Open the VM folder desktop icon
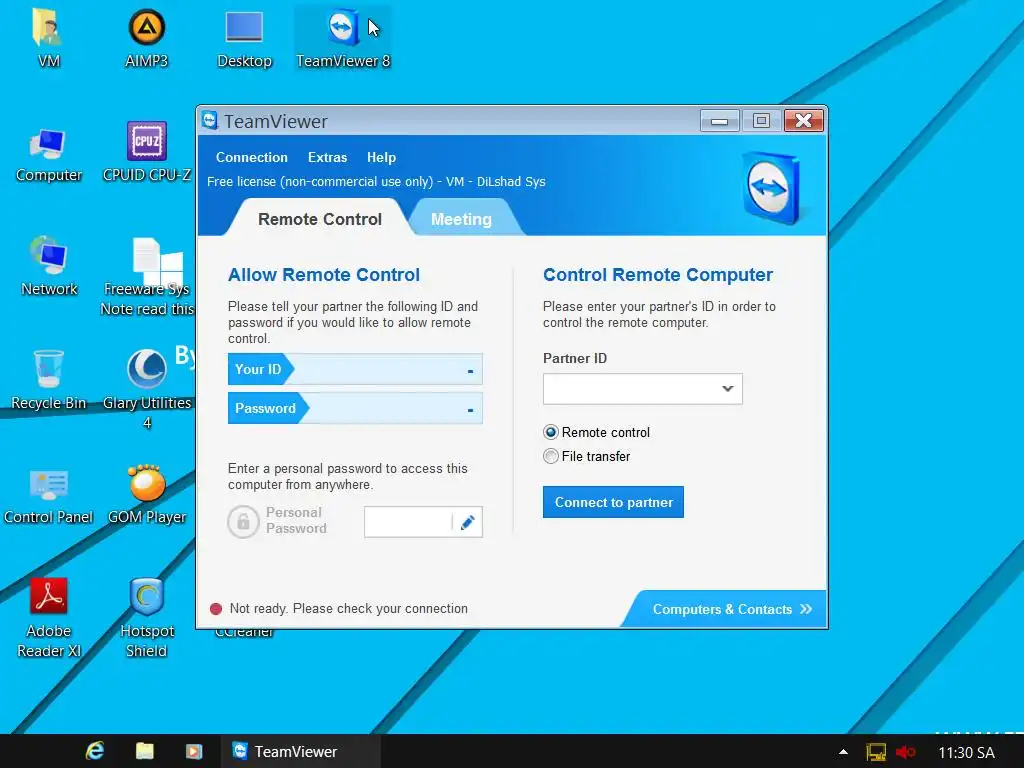 pyautogui.click(x=48, y=38)
